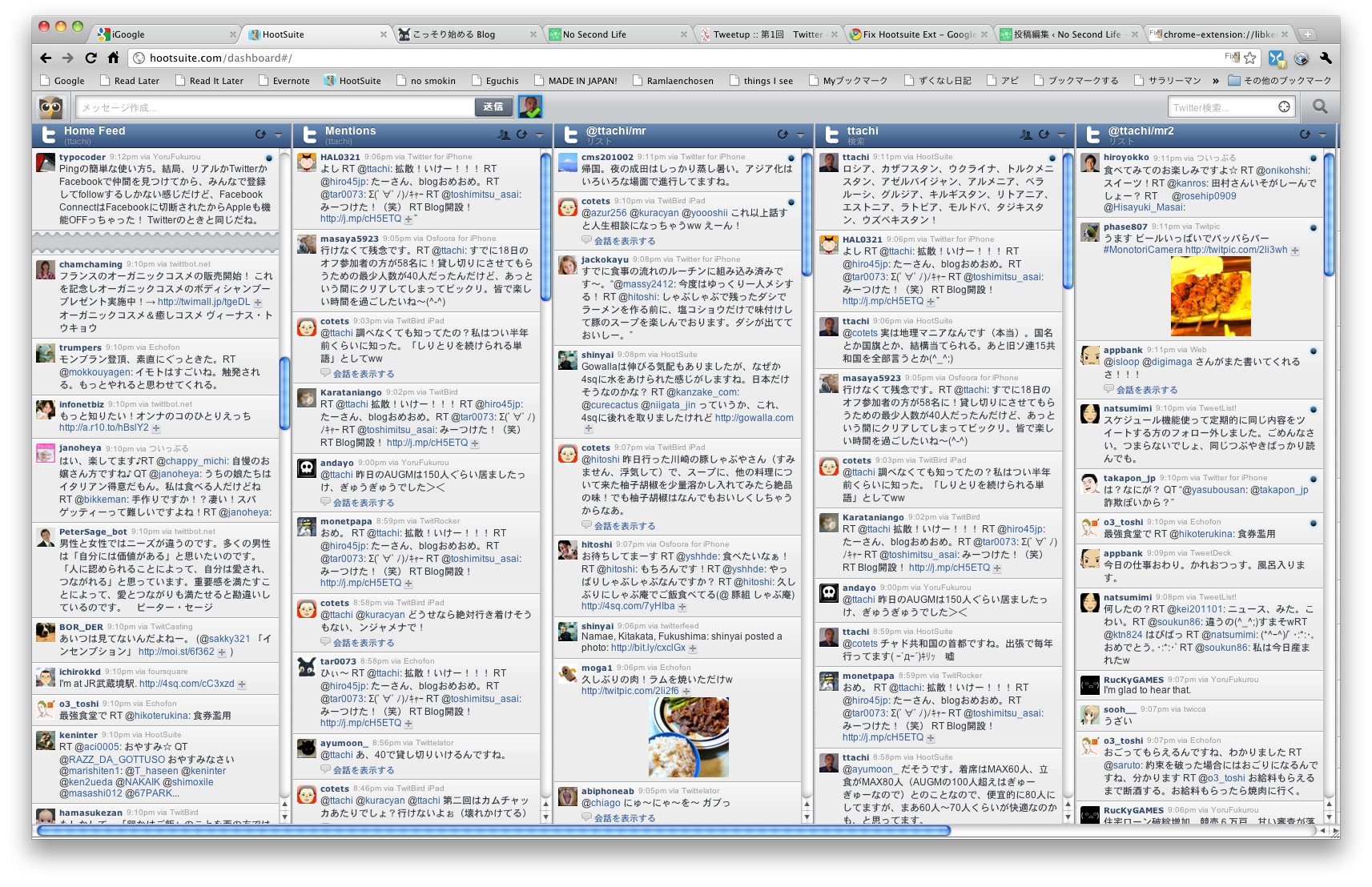Click the horizontal scrollbar at the bottom
Screen dimensions: 1372x887
pyautogui.click(x=493, y=831)
